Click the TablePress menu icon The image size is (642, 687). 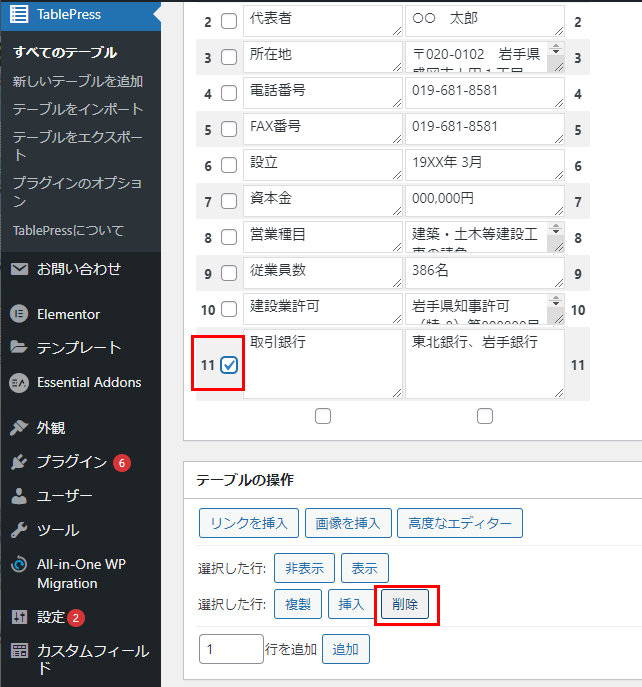(x=19, y=14)
